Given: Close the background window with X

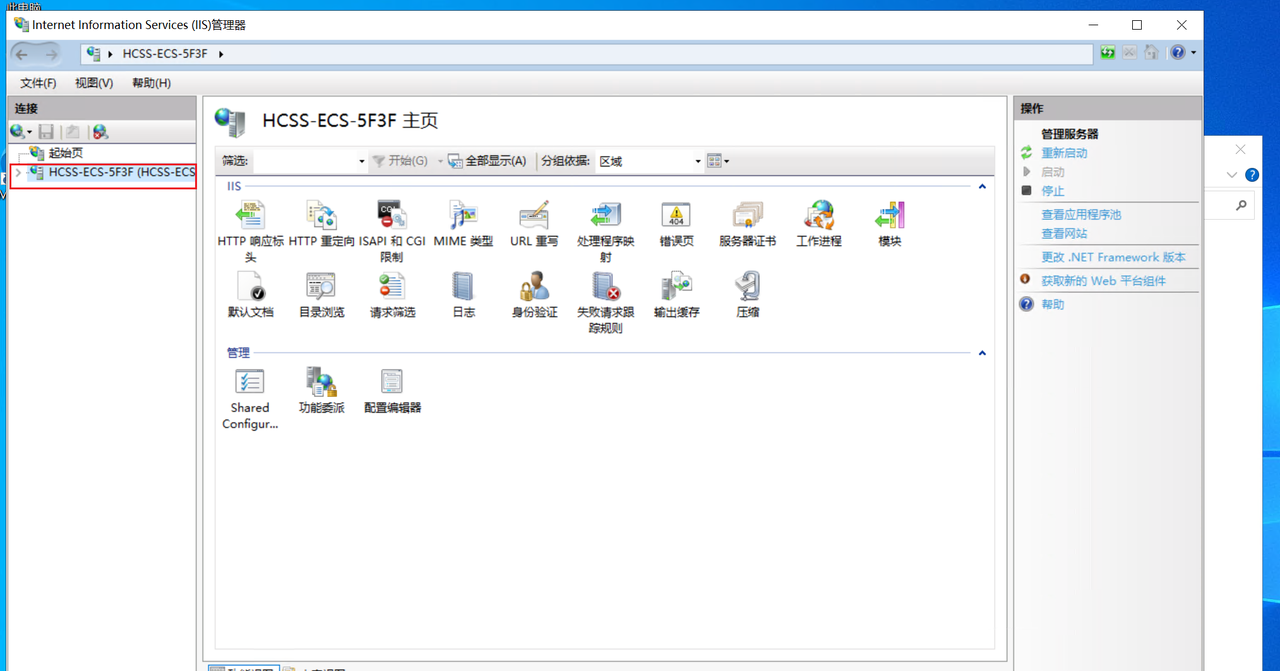Looking at the screenshot, I should (x=1240, y=149).
